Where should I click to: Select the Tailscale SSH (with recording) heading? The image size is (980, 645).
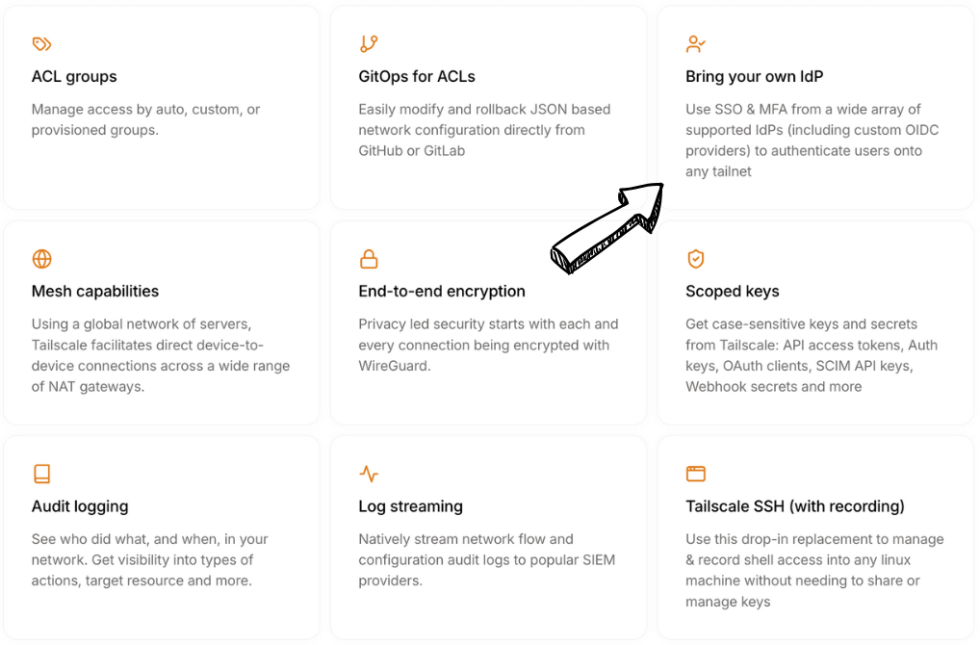pos(794,507)
